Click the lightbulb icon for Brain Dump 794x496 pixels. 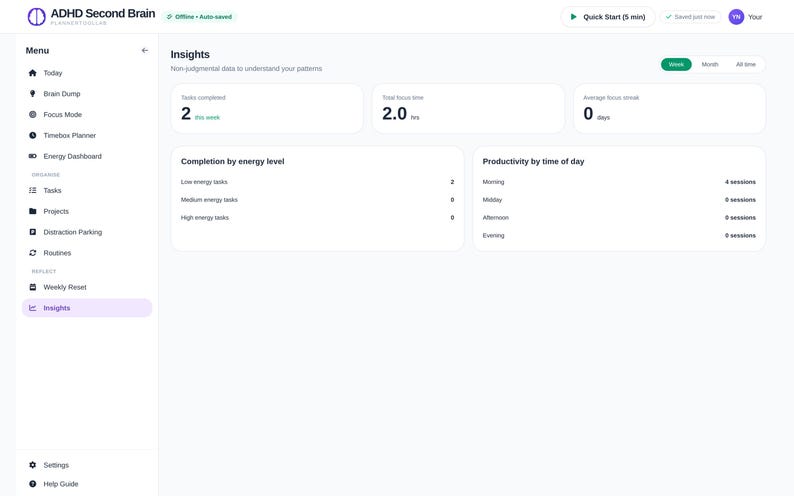click(x=32, y=94)
